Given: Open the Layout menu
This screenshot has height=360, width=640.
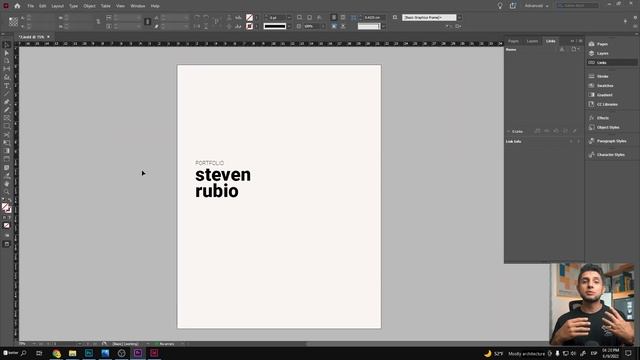Looking at the screenshot, I should (58, 6).
